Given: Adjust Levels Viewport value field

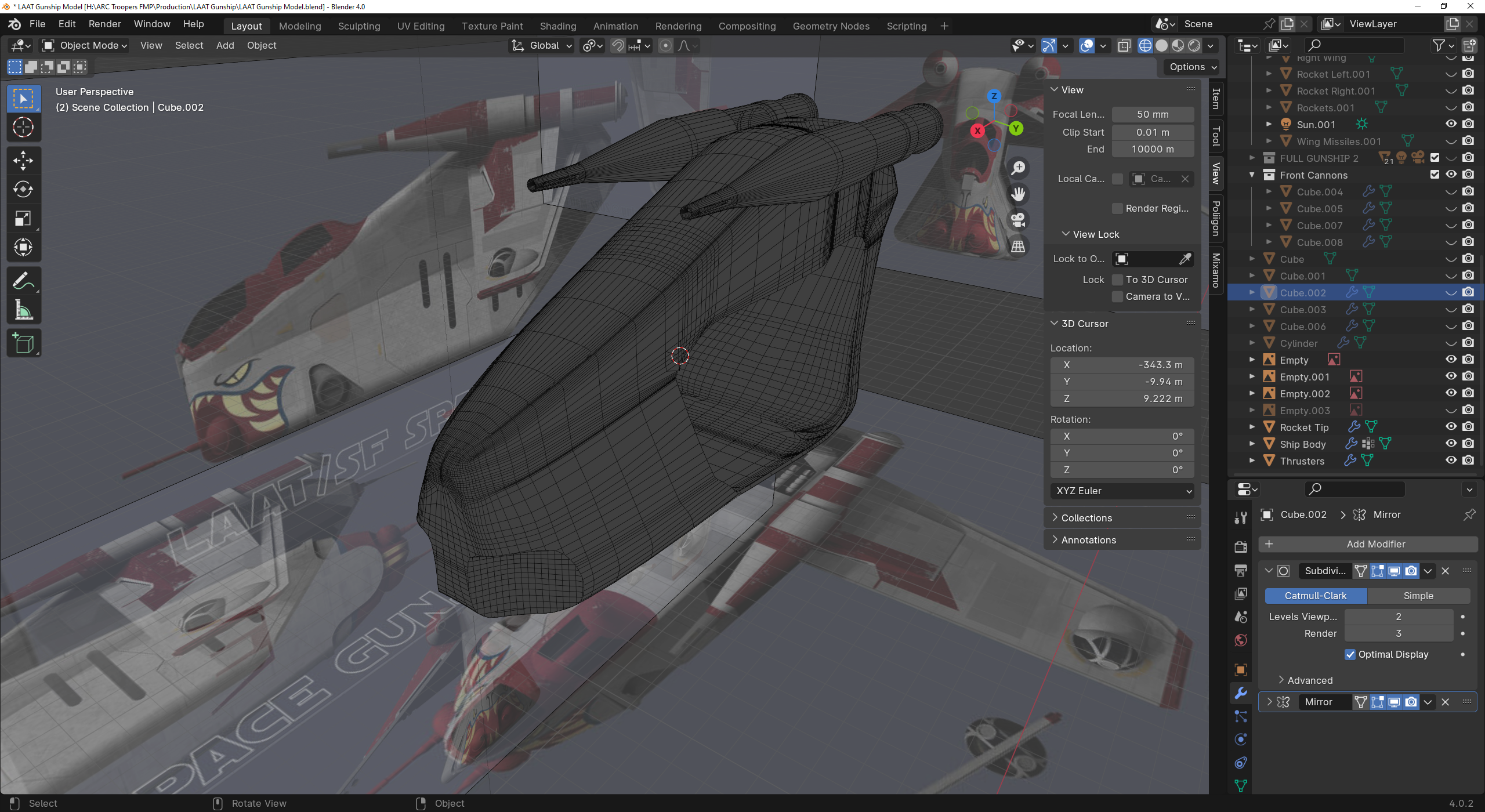Looking at the screenshot, I should (x=1399, y=617).
